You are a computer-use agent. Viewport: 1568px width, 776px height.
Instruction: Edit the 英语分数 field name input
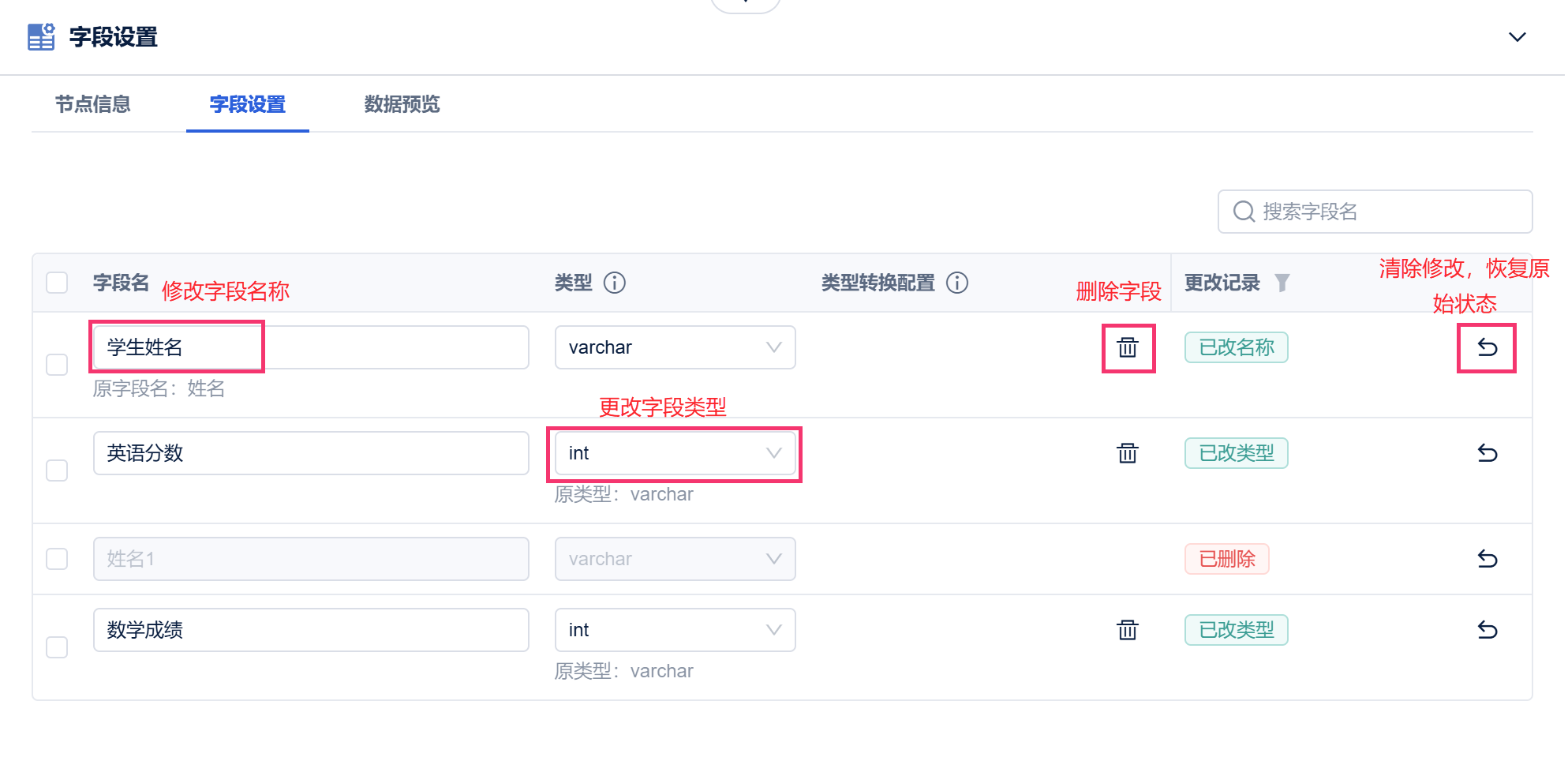click(311, 453)
